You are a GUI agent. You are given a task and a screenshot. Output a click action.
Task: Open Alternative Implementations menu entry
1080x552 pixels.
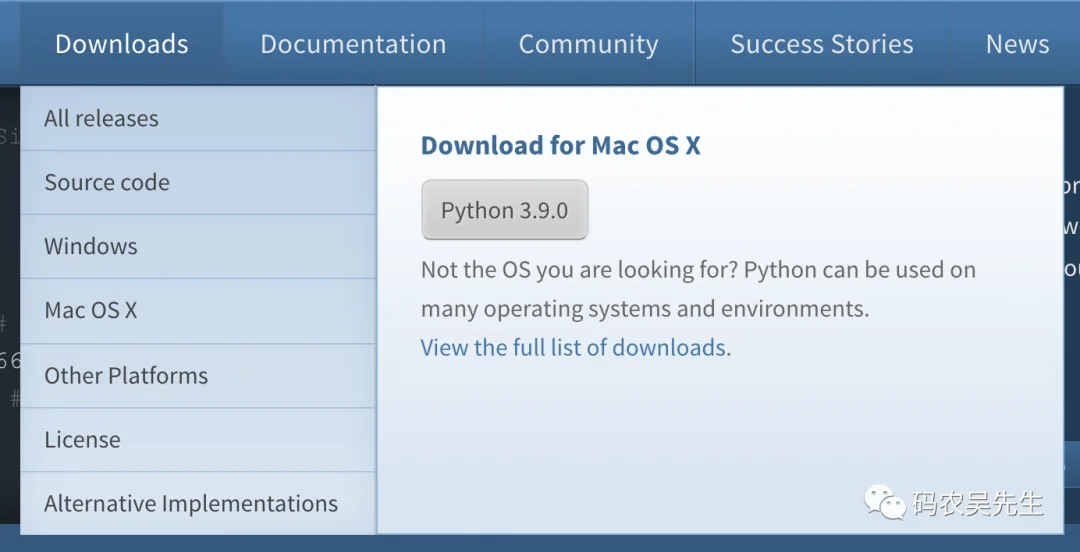click(198, 504)
